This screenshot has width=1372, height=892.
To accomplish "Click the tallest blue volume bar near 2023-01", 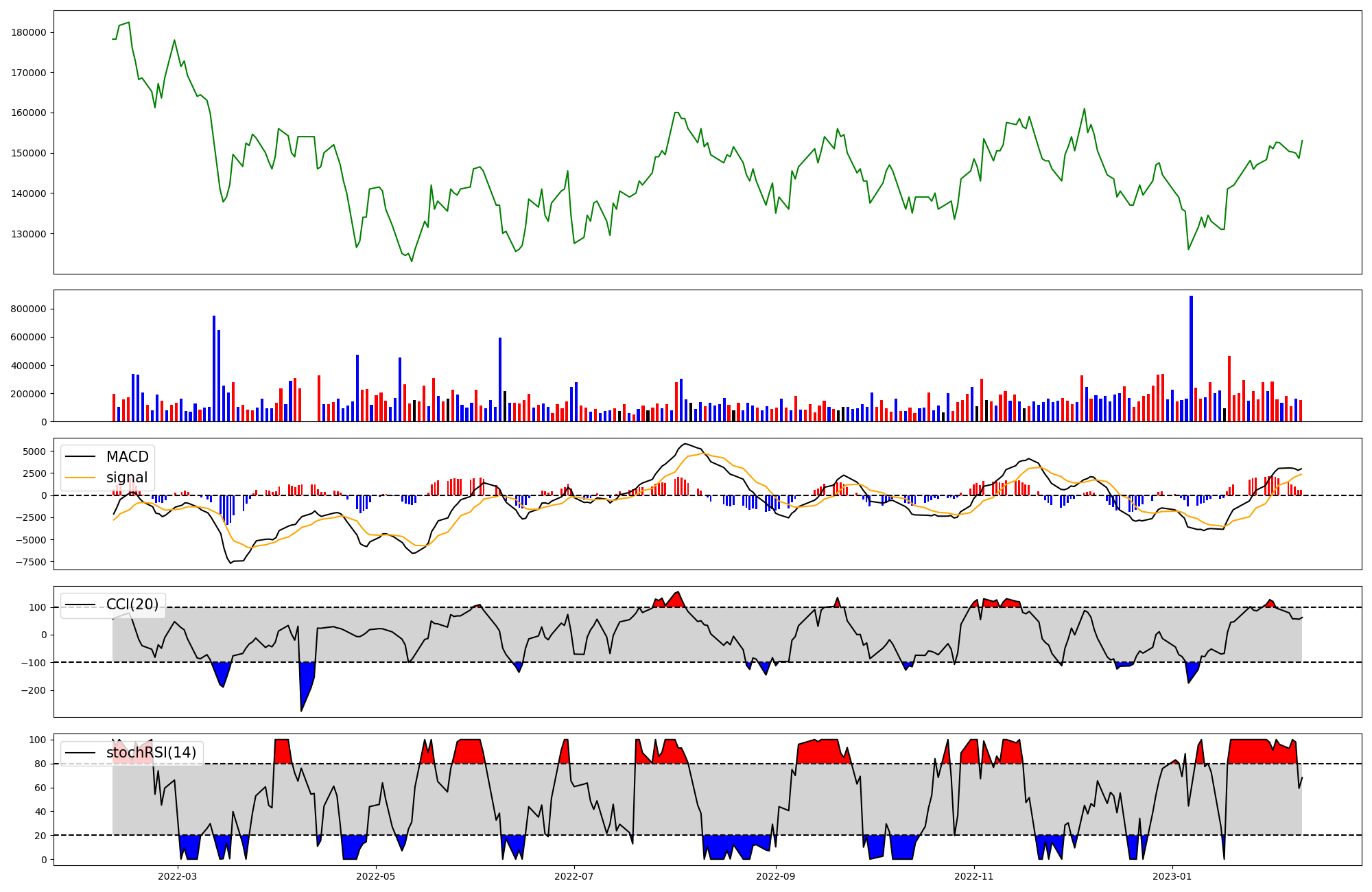I will click(x=1191, y=357).
